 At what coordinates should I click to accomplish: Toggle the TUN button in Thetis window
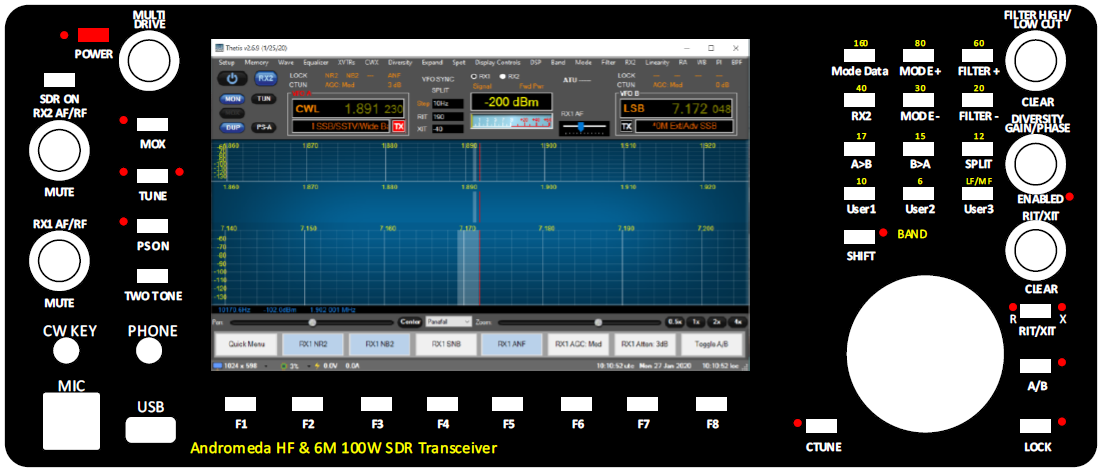coord(264,99)
